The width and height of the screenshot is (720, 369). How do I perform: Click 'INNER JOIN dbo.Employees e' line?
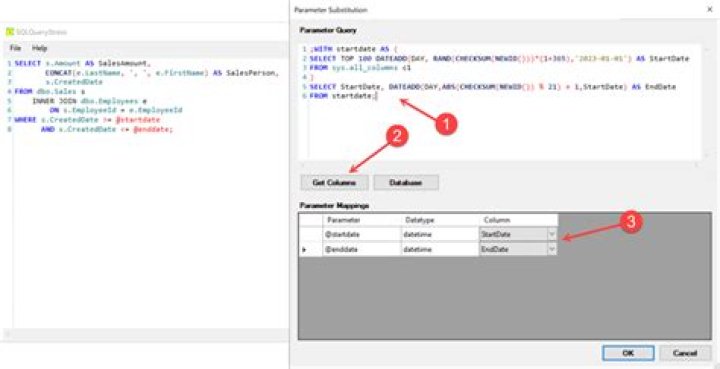click(90, 101)
